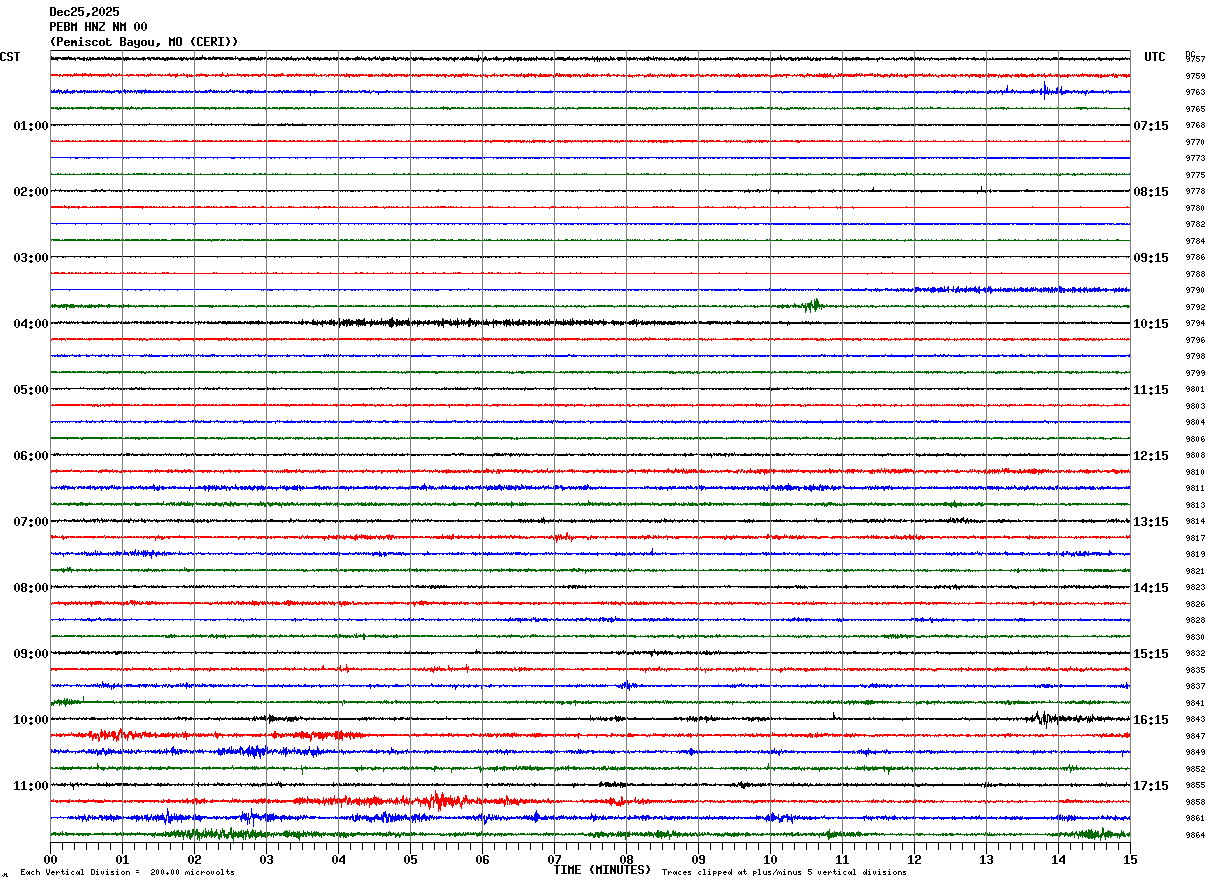Screen dimensions: 1210x886
Task: Click the UTC timezone label
Action: coord(1155,57)
